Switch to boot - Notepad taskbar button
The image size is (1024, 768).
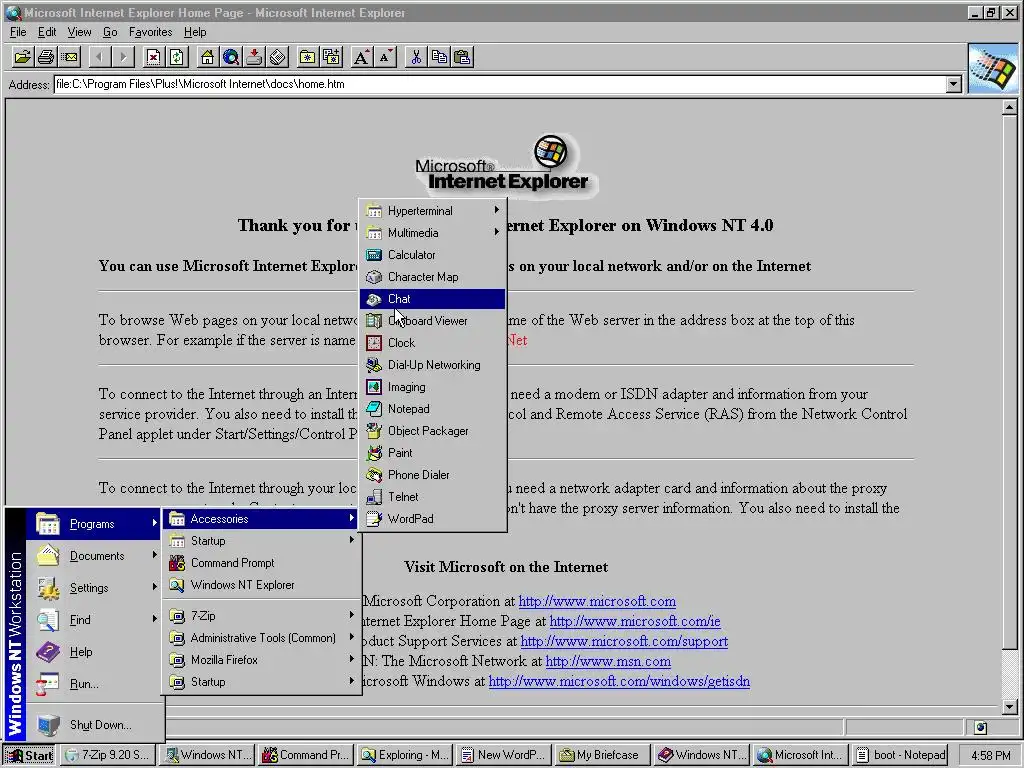(x=901, y=755)
